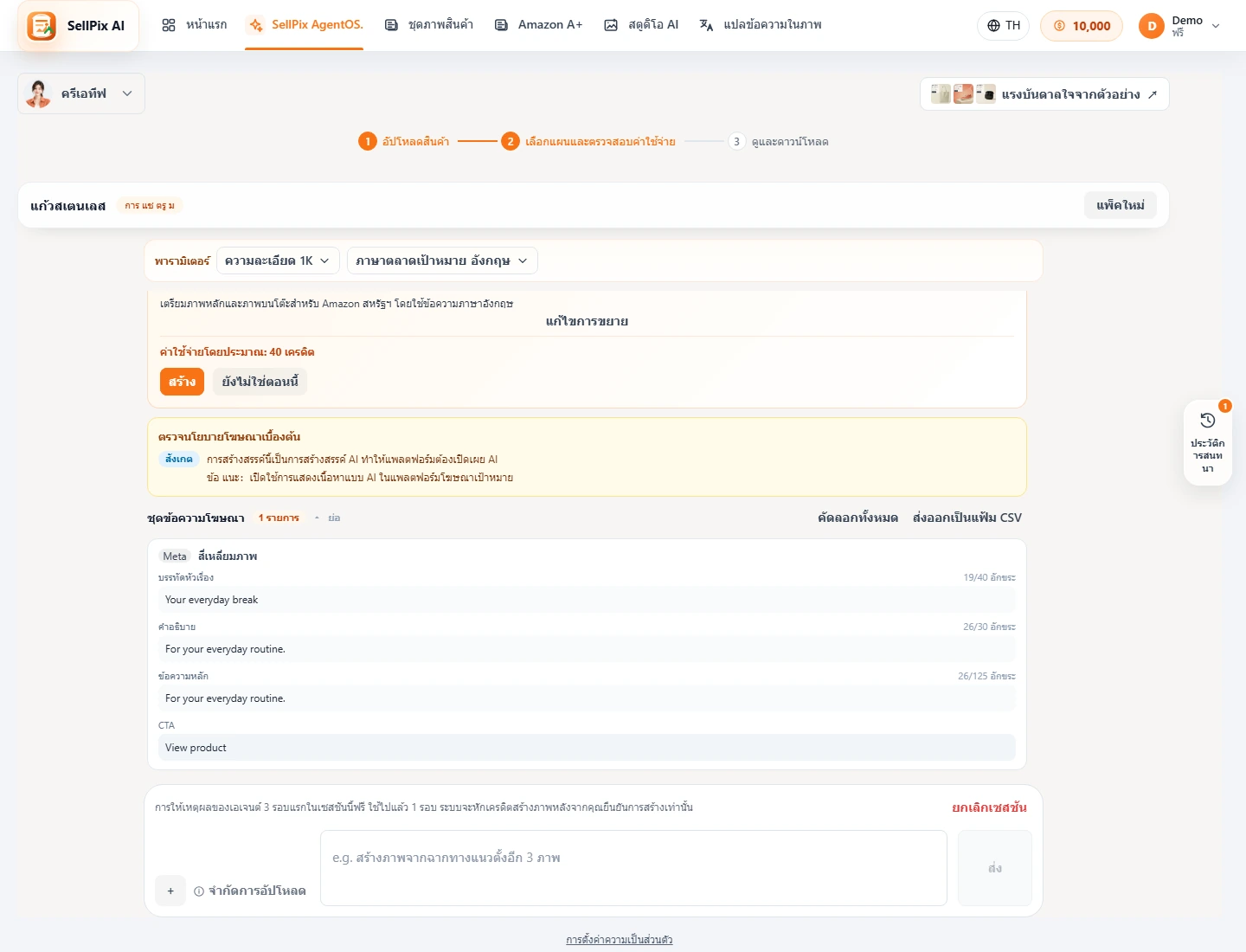Export ad copy as CSV file

[x=967, y=518]
